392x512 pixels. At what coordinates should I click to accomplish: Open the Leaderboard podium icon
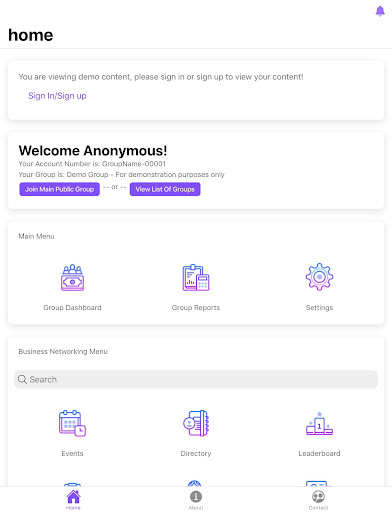(x=319, y=423)
